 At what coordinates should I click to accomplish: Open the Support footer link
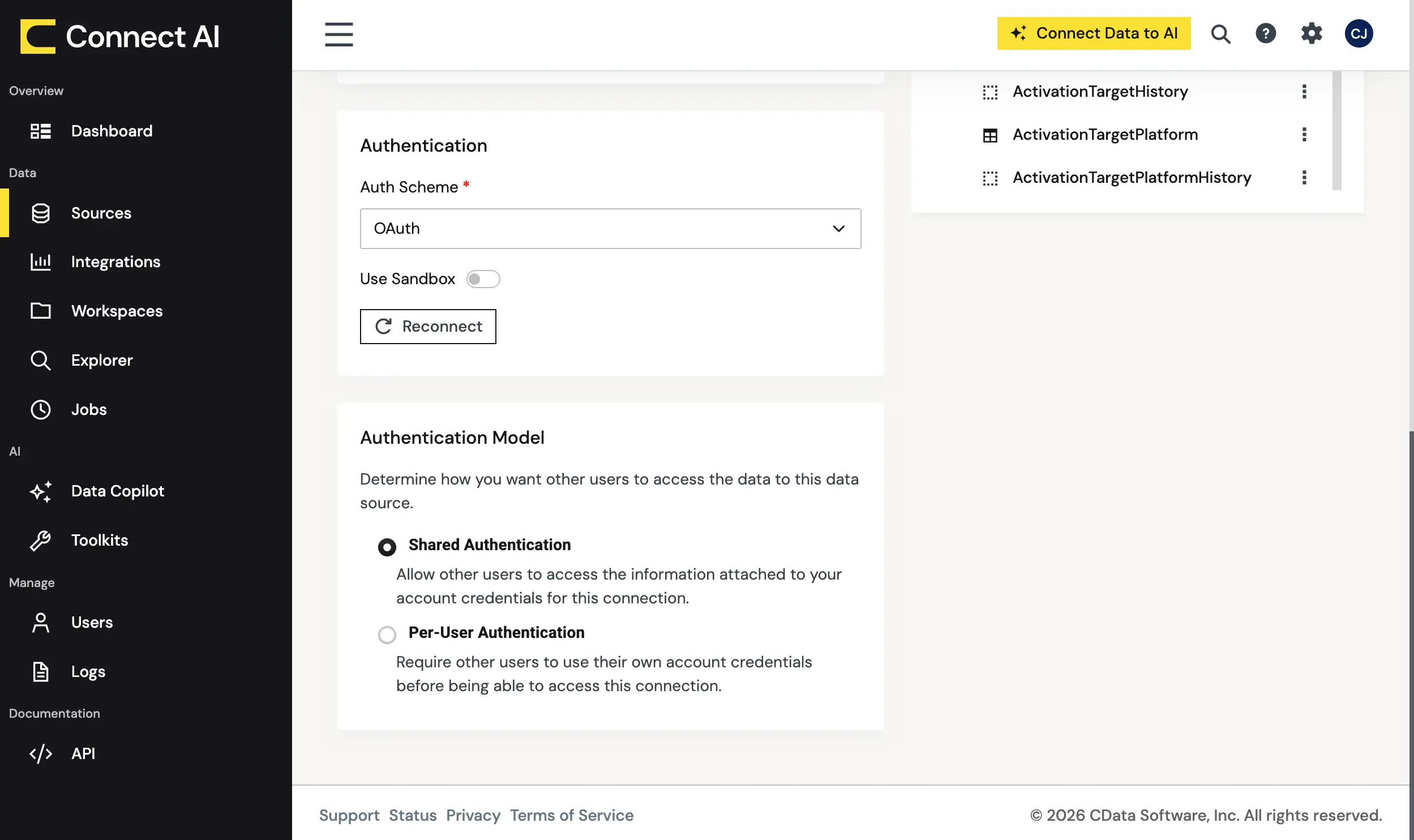(x=349, y=815)
